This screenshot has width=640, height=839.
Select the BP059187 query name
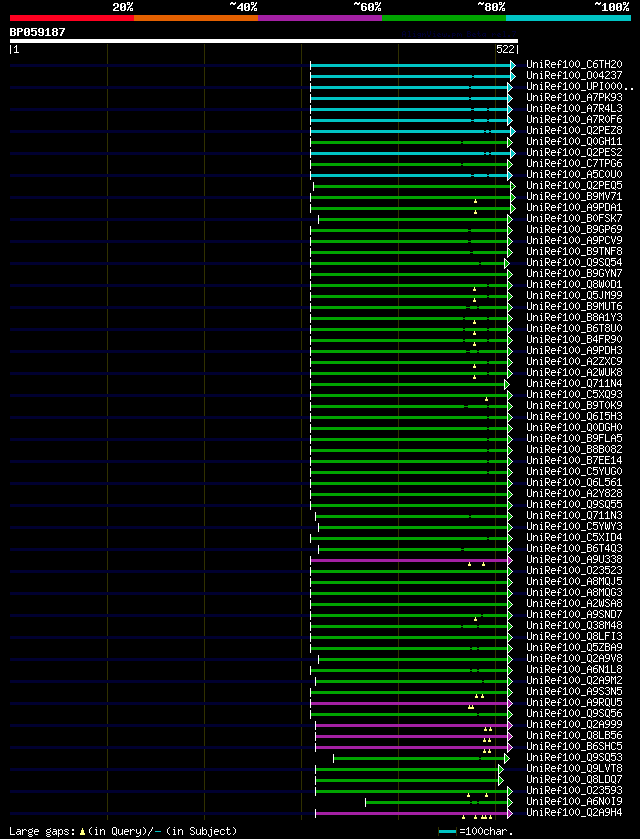(x=37, y=32)
